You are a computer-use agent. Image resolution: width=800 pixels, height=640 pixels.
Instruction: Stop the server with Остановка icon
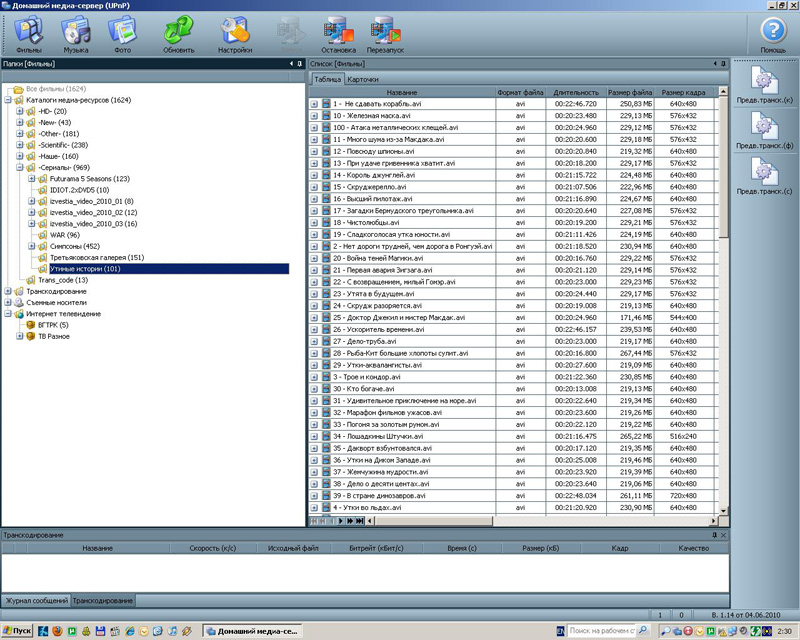[x=338, y=34]
